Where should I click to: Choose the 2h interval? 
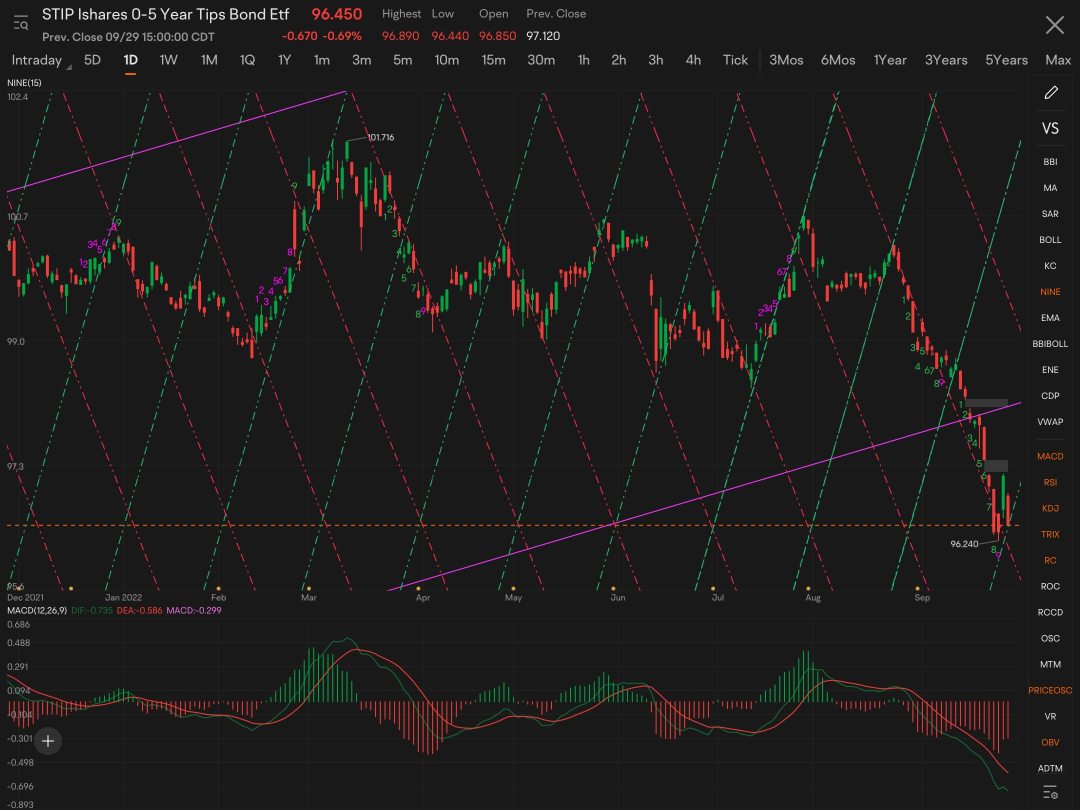pyautogui.click(x=619, y=60)
